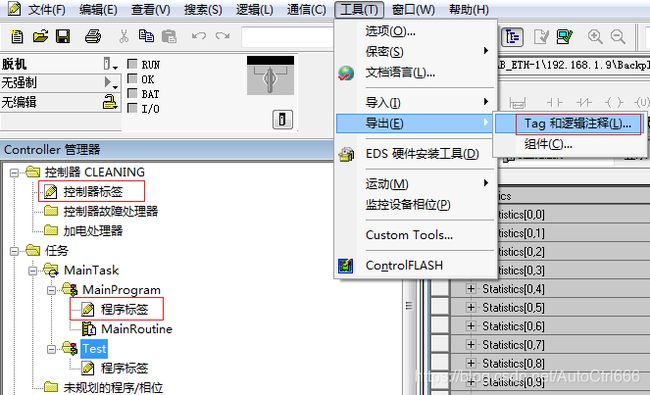The height and width of the screenshot is (395, 650).
Task: Click the verify controller icon
Action: coord(564,37)
